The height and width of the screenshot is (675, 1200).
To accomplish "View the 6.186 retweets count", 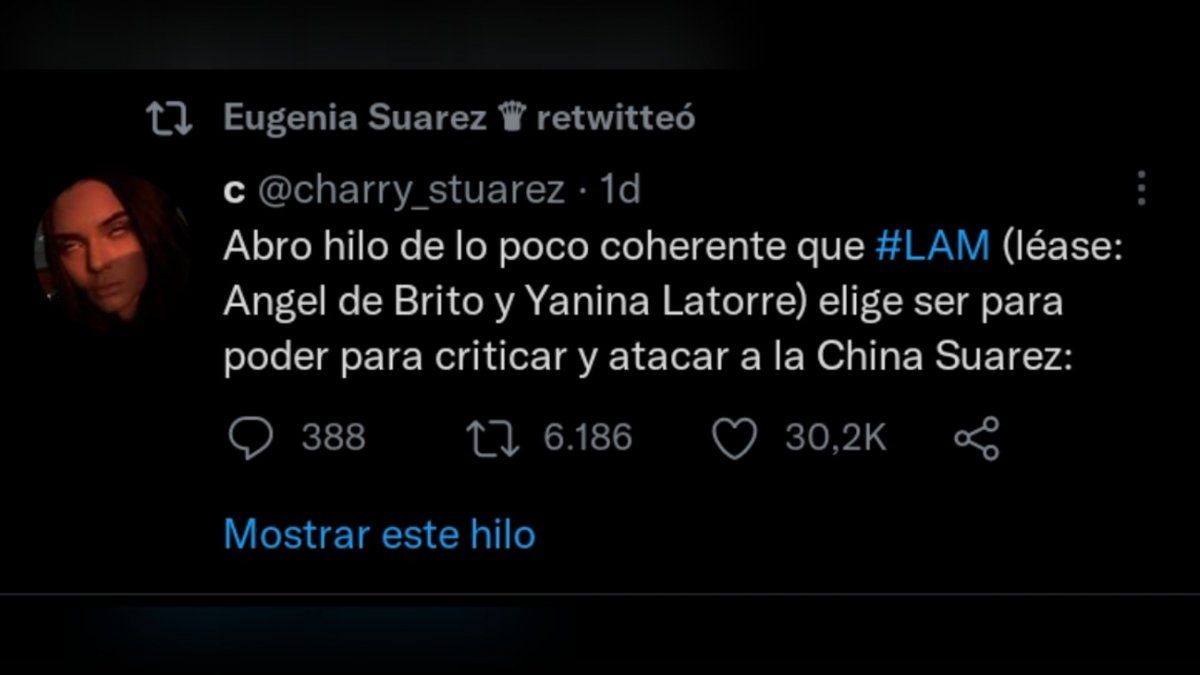I will click(x=588, y=438).
